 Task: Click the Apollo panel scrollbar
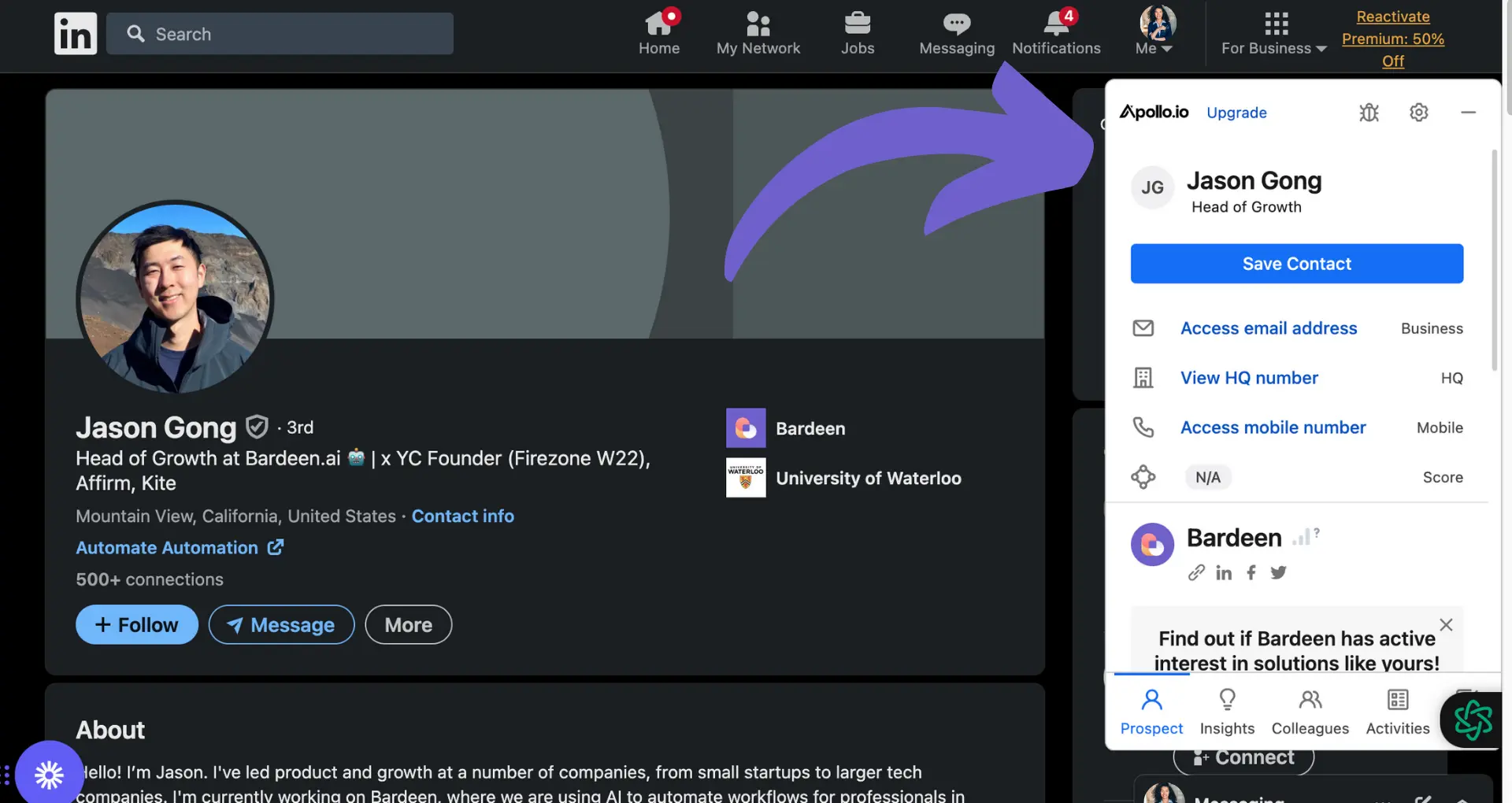tap(1494, 260)
